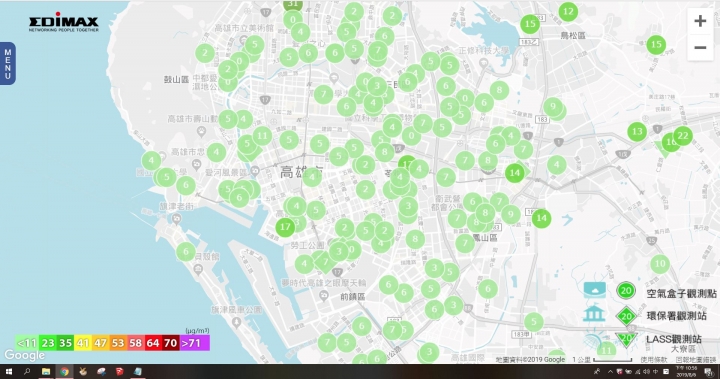Image resolution: width=720 pixels, height=379 pixels.
Task: Select the 41 yellow scale swatch
Action: (83, 343)
